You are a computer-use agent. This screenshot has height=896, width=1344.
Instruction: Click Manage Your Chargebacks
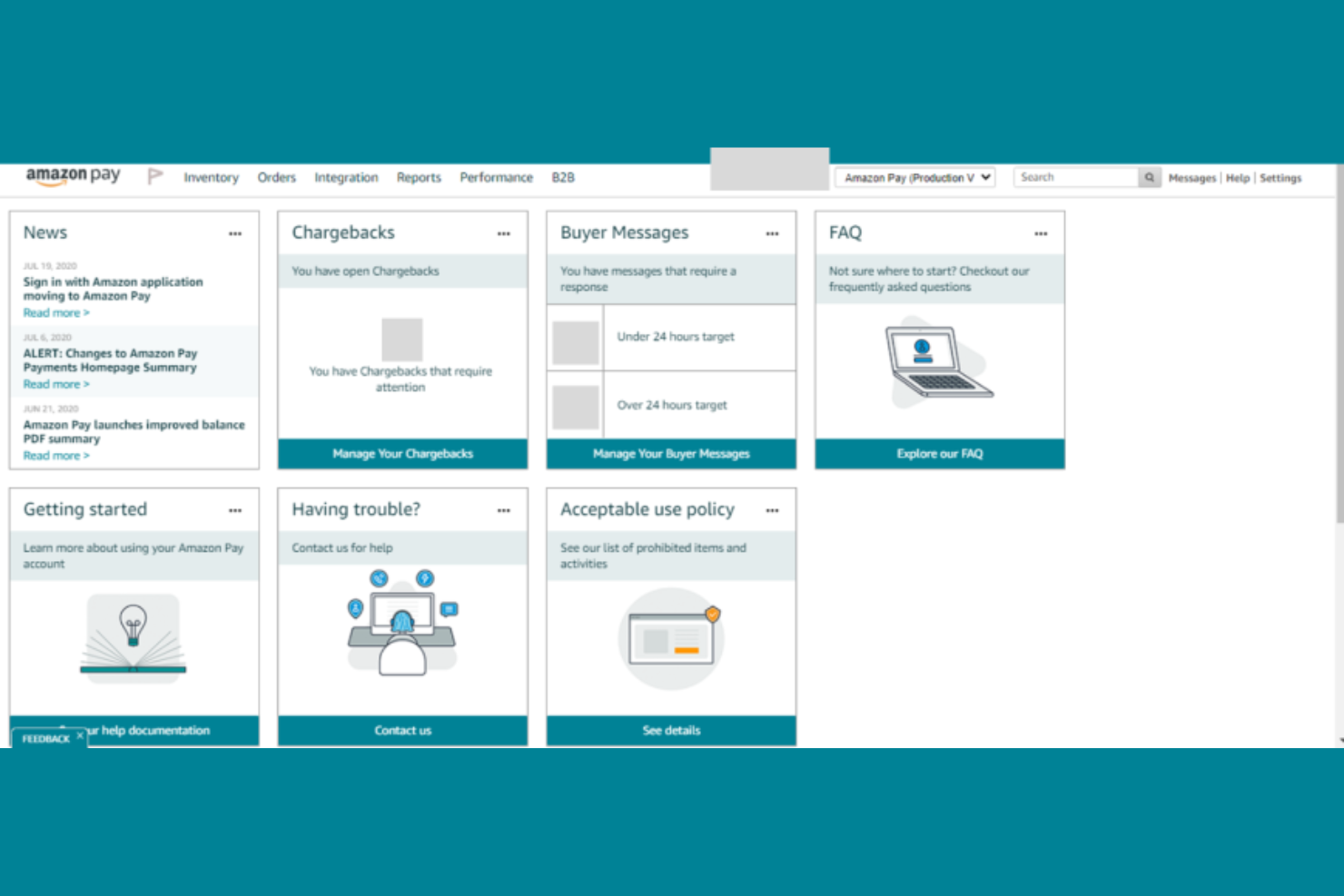click(402, 453)
